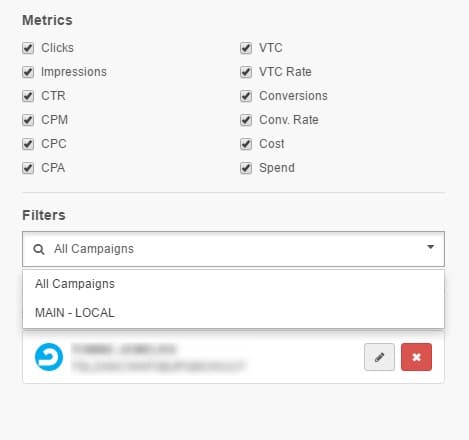Disable the VTC Rate checkbox

click(246, 72)
